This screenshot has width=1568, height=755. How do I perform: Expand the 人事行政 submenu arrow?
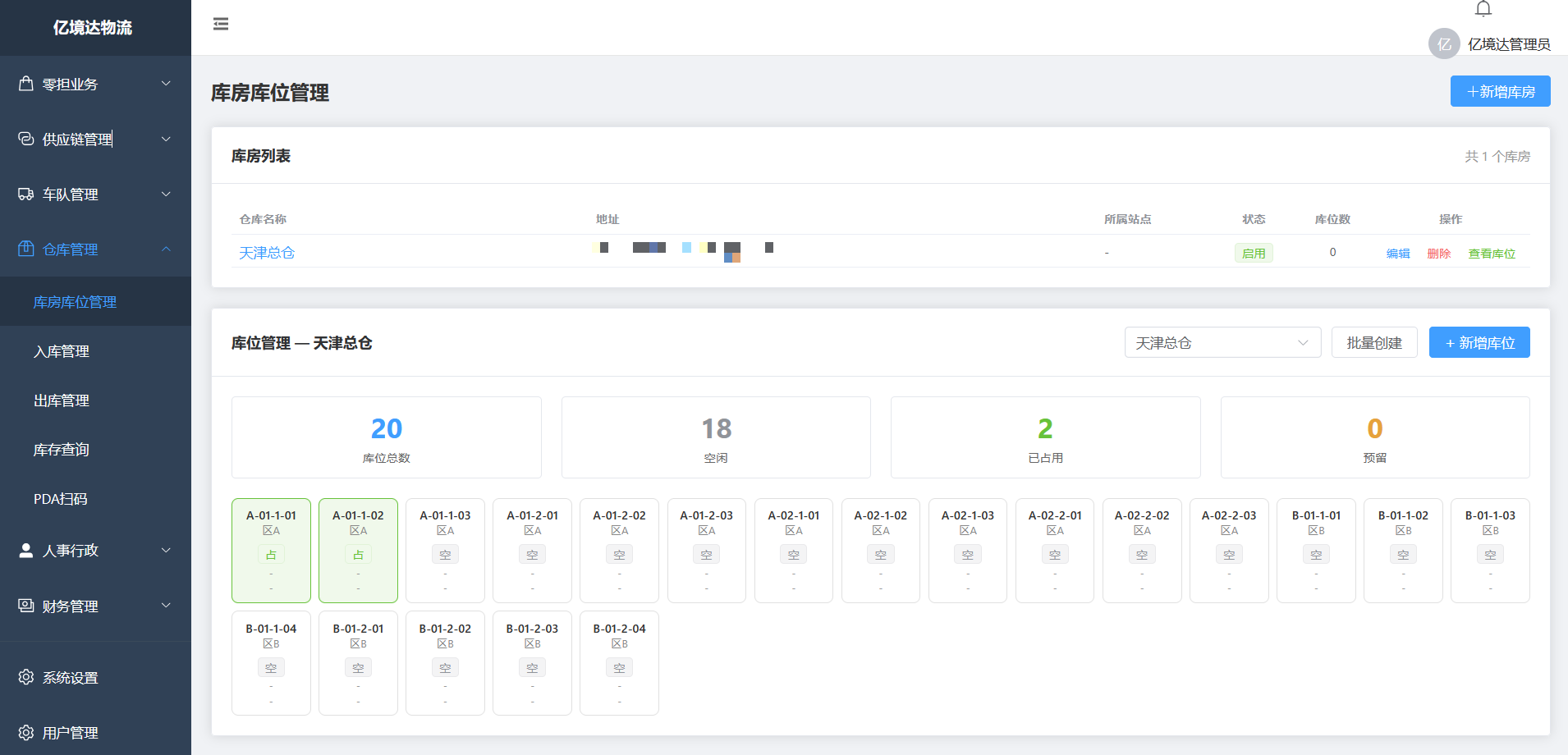pos(166,550)
